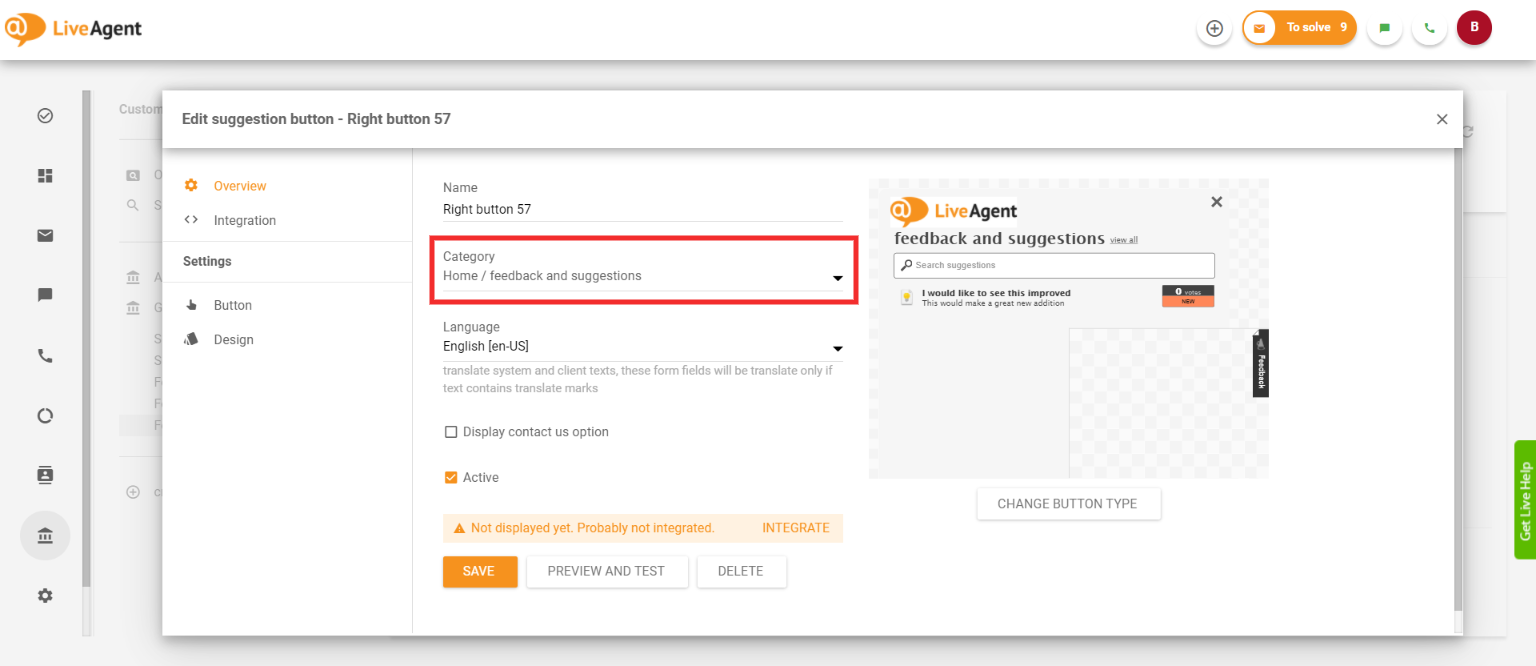This screenshot has width=1536, height=666.
Task: Open the chat bubble icon in sidebar
Action: (45, 296)
